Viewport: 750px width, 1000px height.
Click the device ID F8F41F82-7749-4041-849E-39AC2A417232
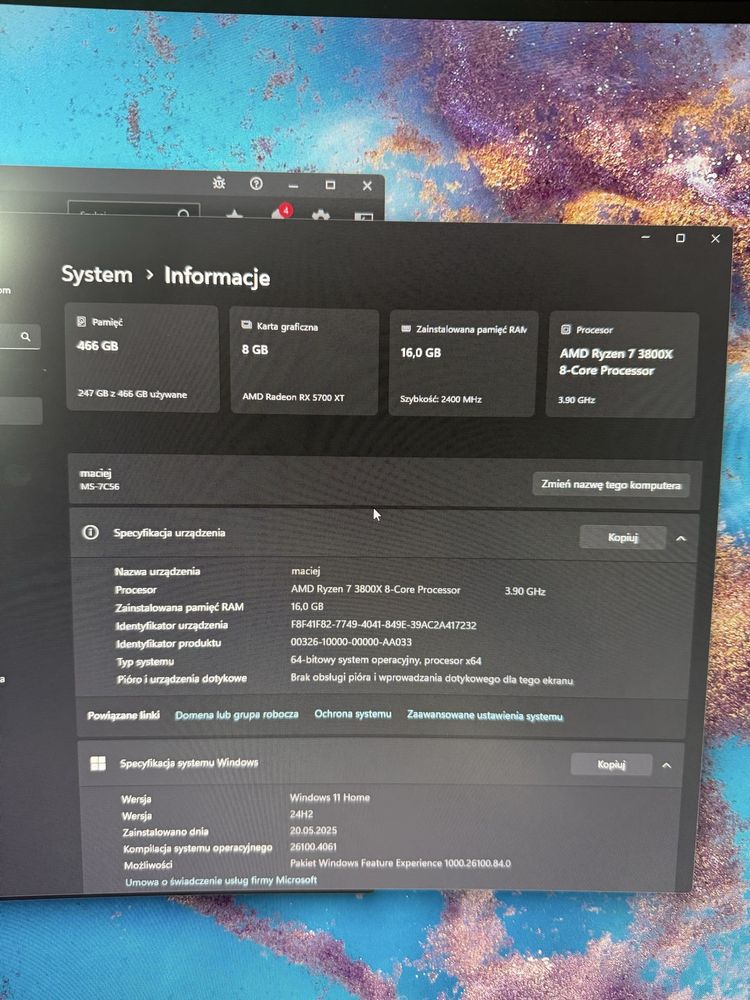pyautogui.click(x=383, y=625)
